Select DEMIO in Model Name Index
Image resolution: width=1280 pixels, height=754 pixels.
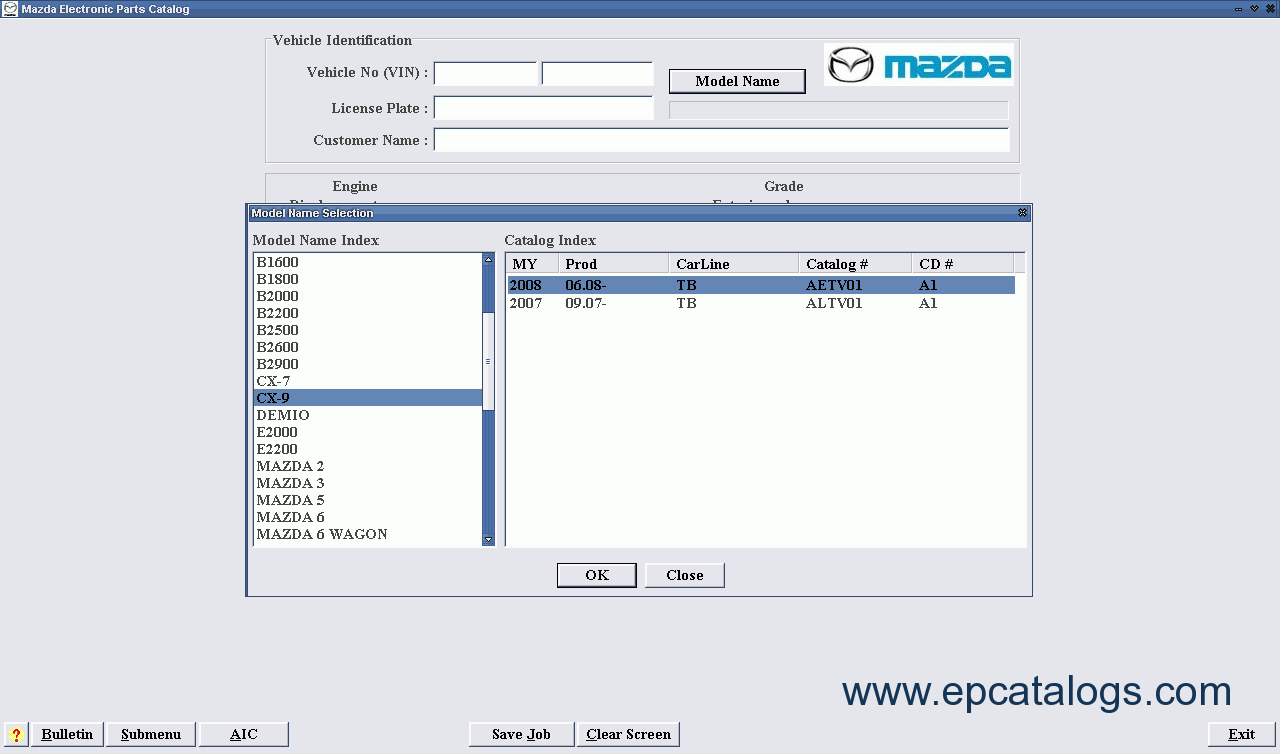[368, 415]
